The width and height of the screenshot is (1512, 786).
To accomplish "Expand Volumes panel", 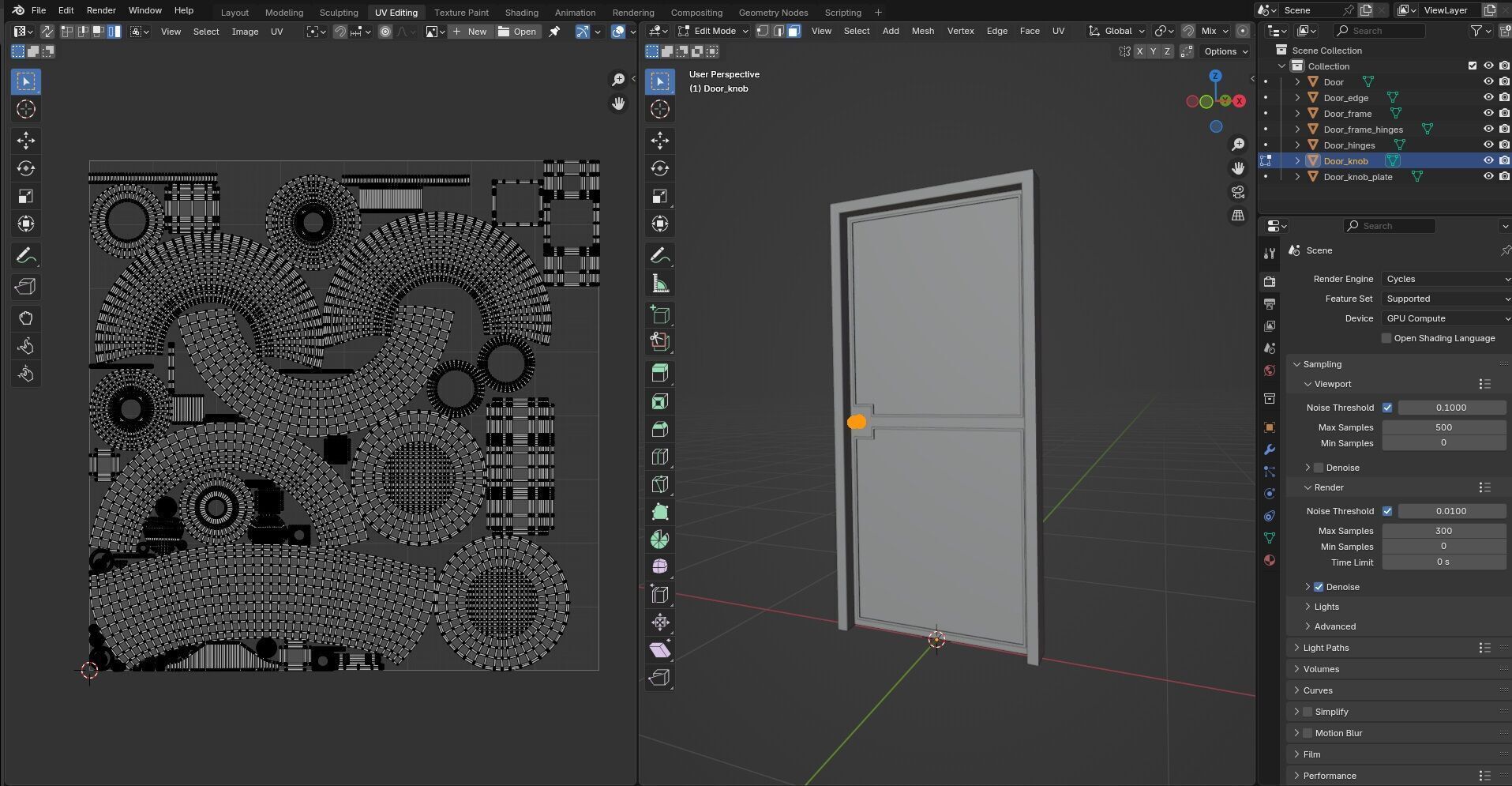I will click(1321, 669).
